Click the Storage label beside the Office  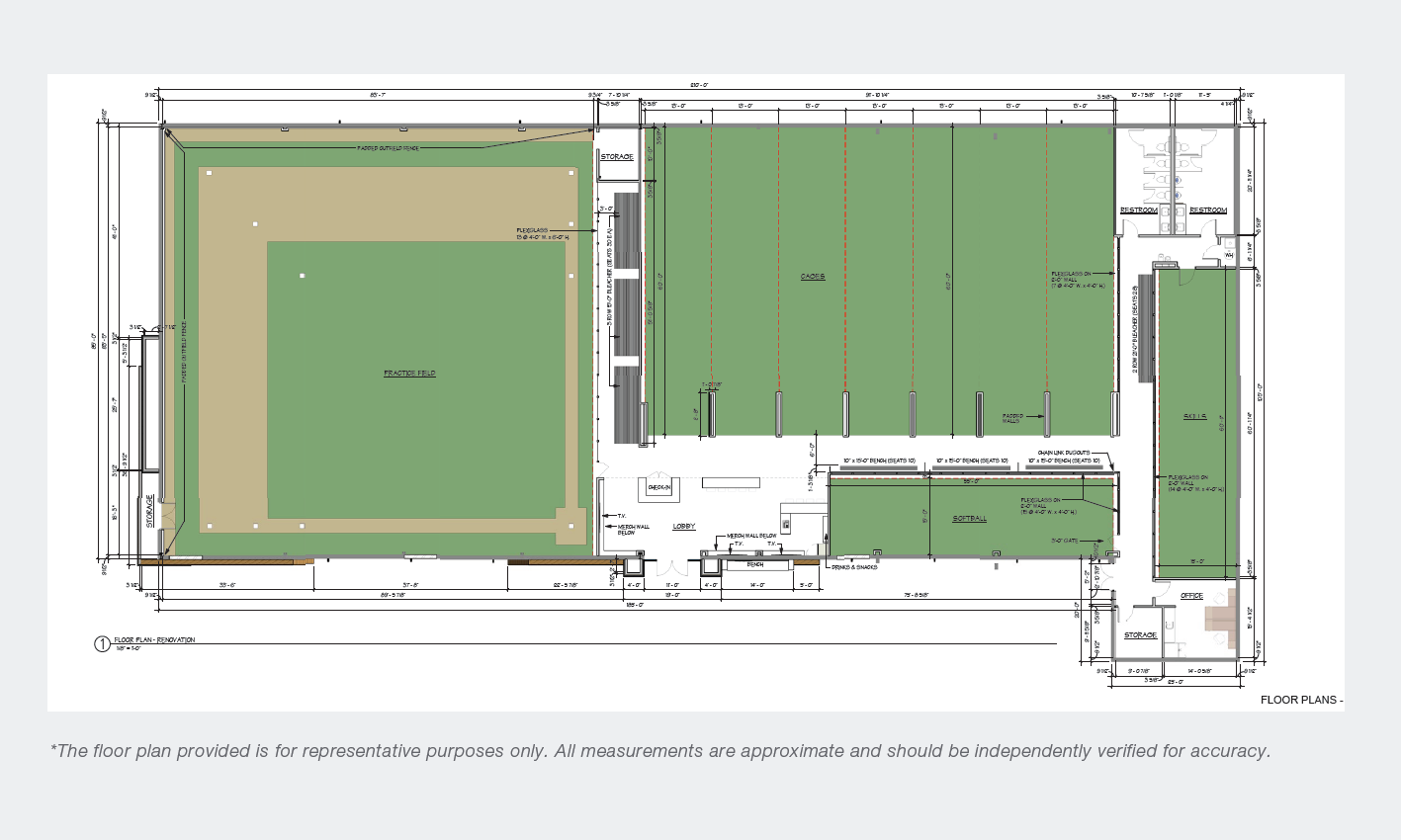coord(1140,635)
